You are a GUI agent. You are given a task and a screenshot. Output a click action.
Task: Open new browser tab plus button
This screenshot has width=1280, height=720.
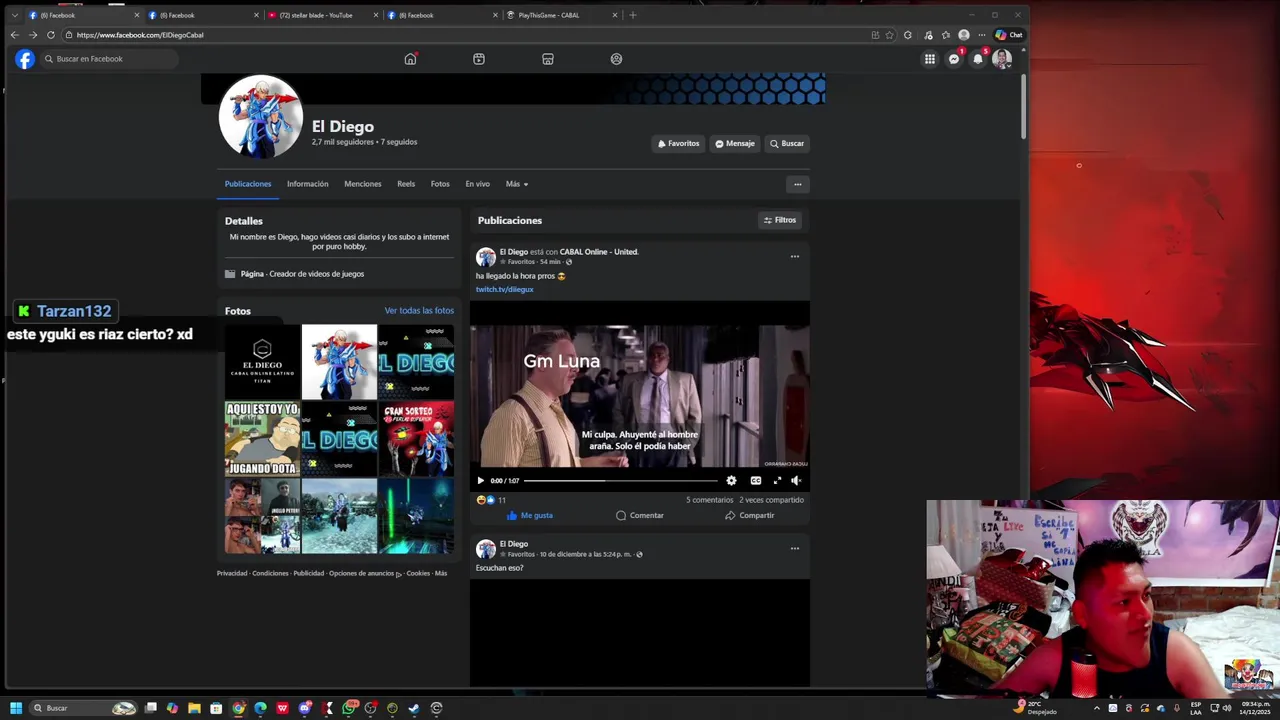point(632,15)
